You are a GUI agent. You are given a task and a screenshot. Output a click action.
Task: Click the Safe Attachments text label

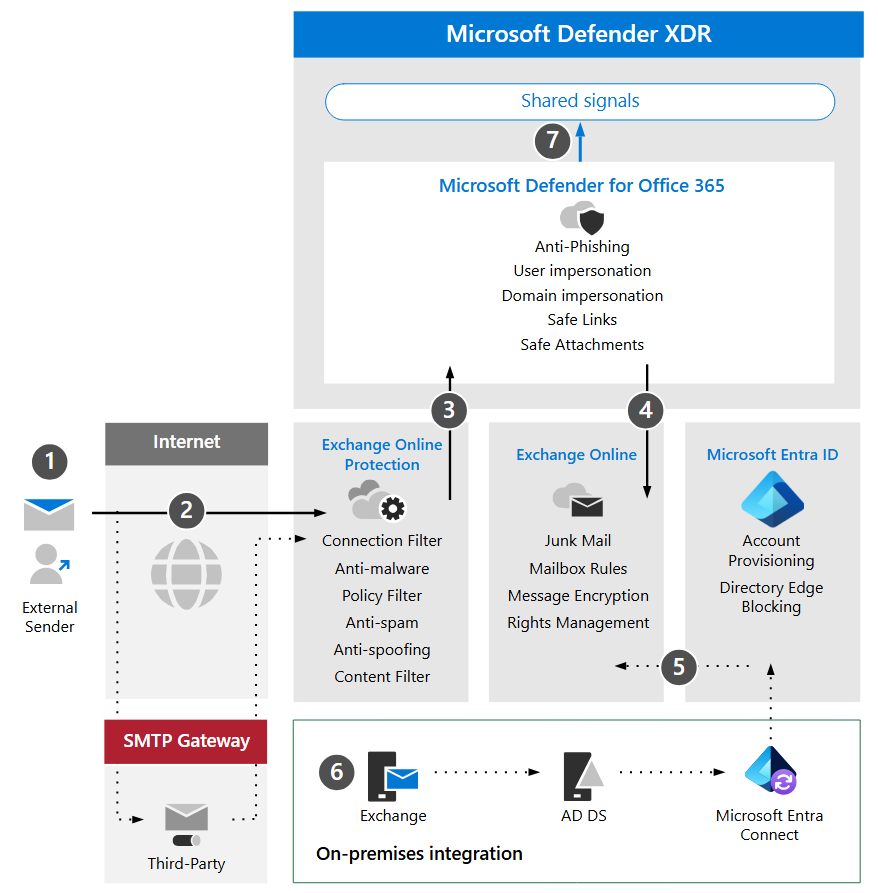(582, 345)
